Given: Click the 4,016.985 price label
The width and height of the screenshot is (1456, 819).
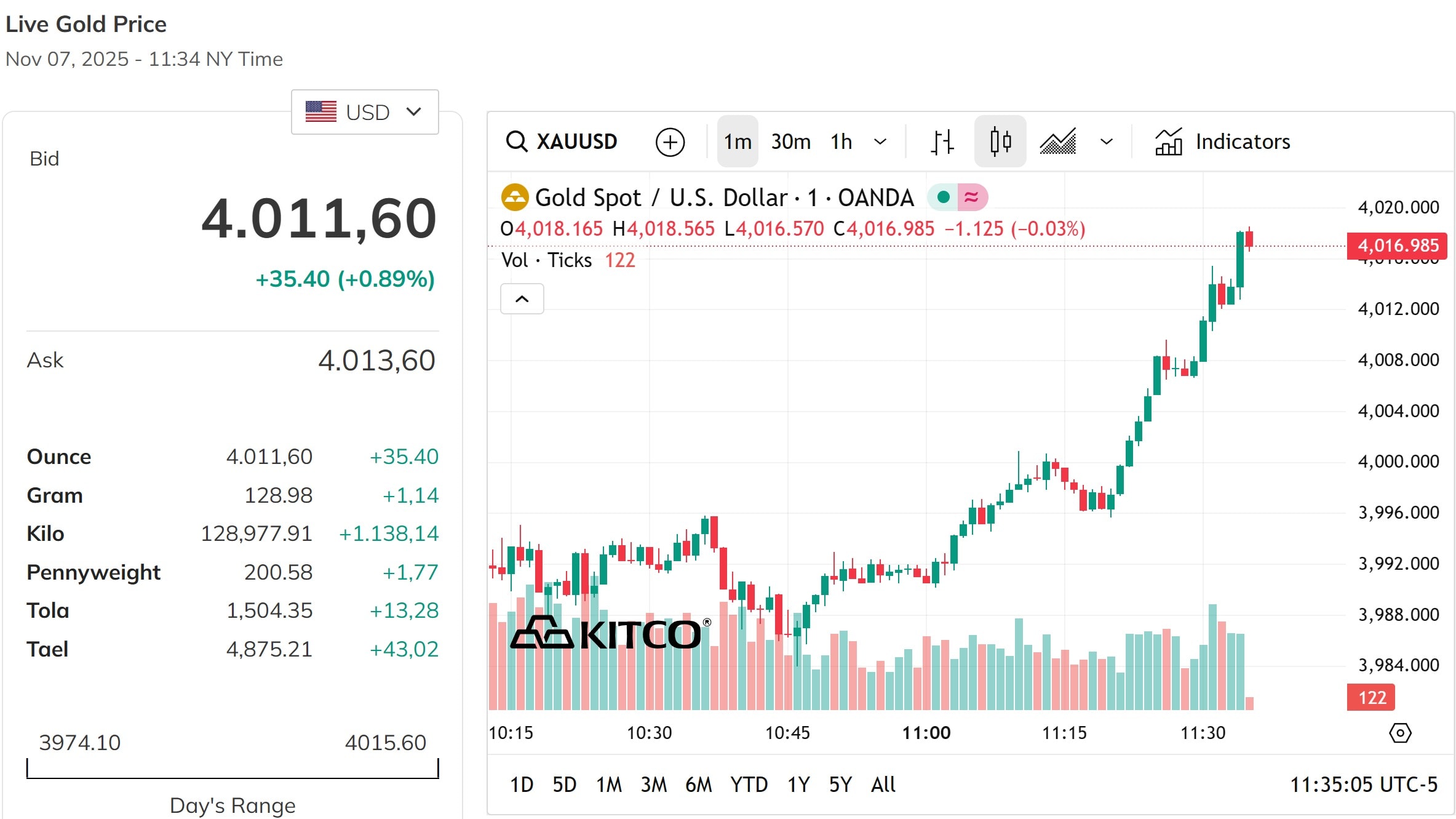Looking at the screenshot, I should 1396,246.
